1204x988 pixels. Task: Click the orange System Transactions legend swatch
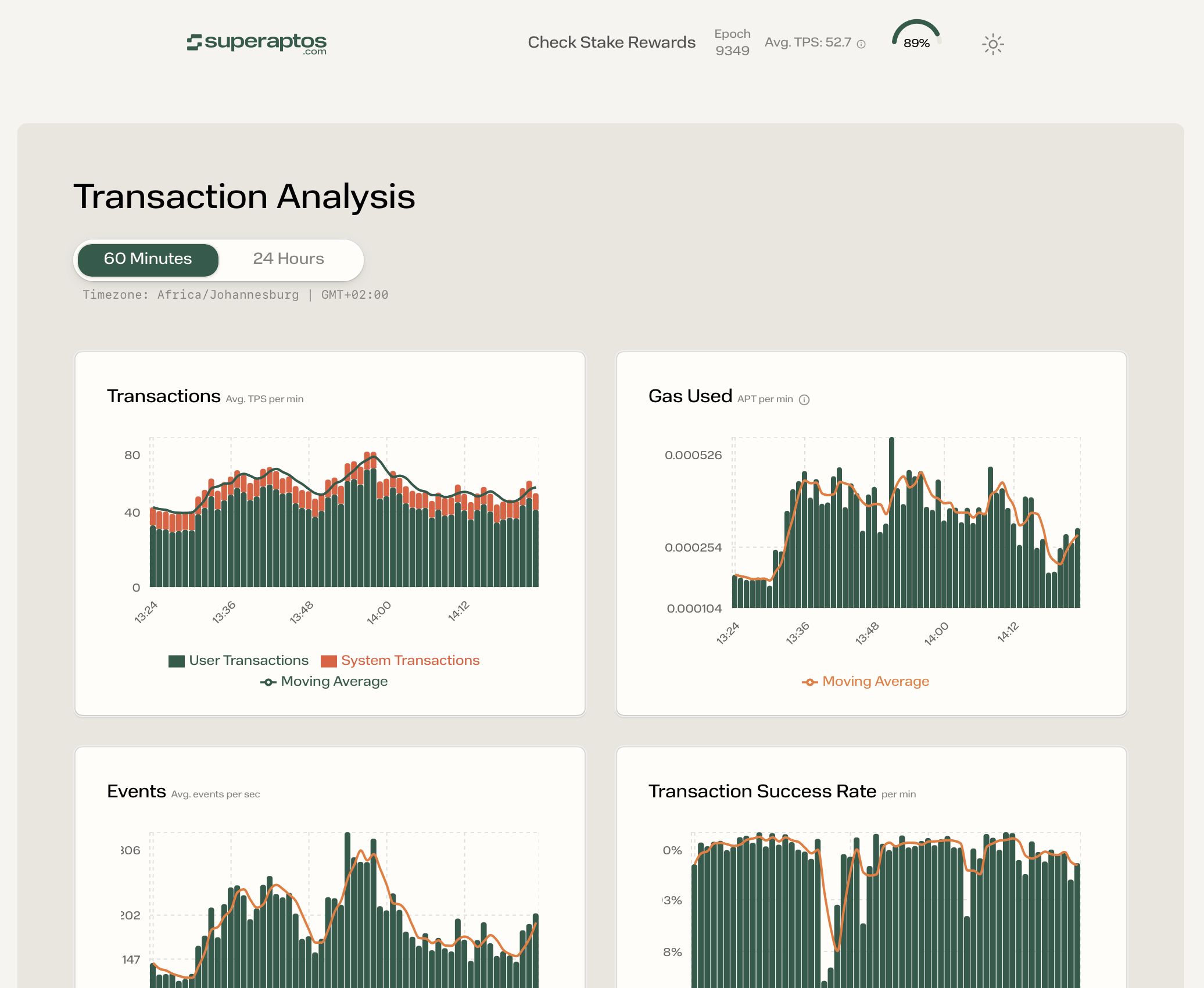329,661
